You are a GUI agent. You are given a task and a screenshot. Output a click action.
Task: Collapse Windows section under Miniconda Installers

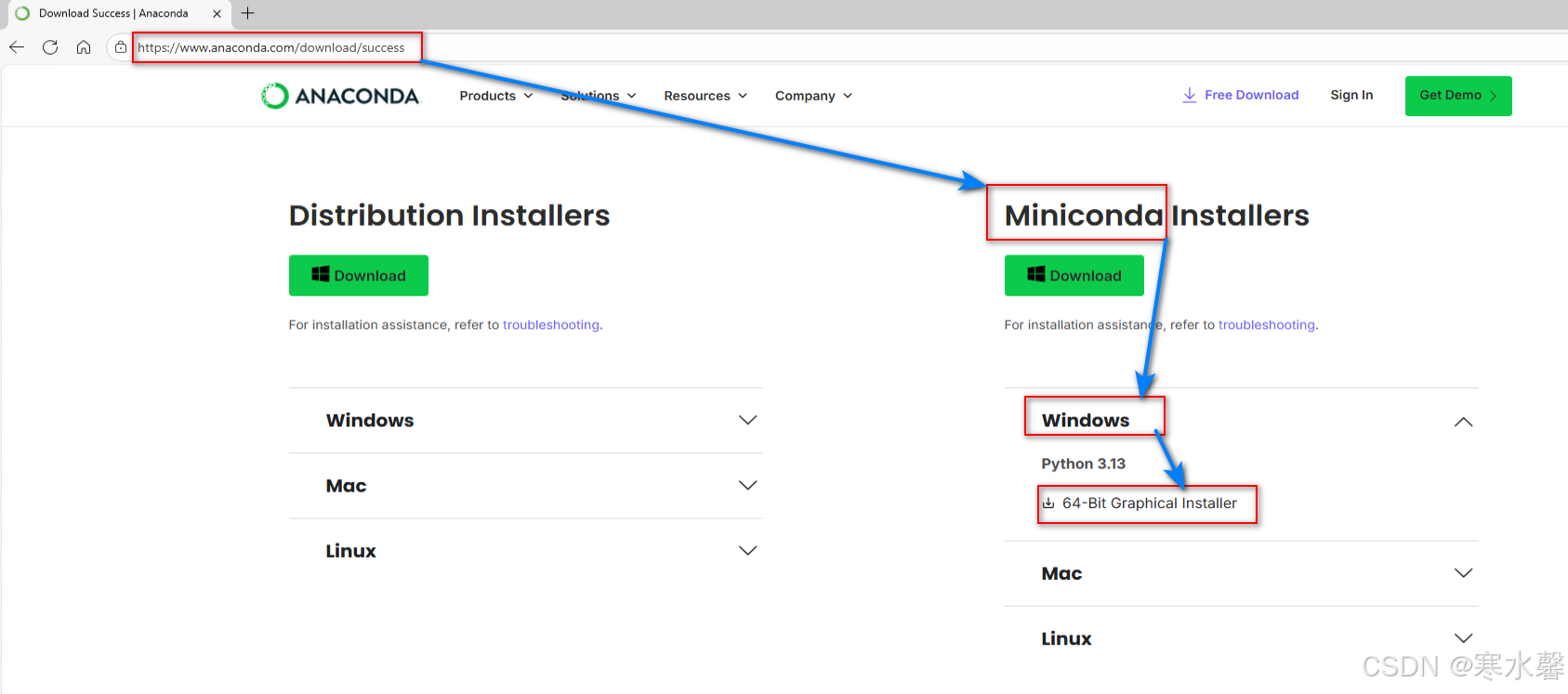[1242, 421]
